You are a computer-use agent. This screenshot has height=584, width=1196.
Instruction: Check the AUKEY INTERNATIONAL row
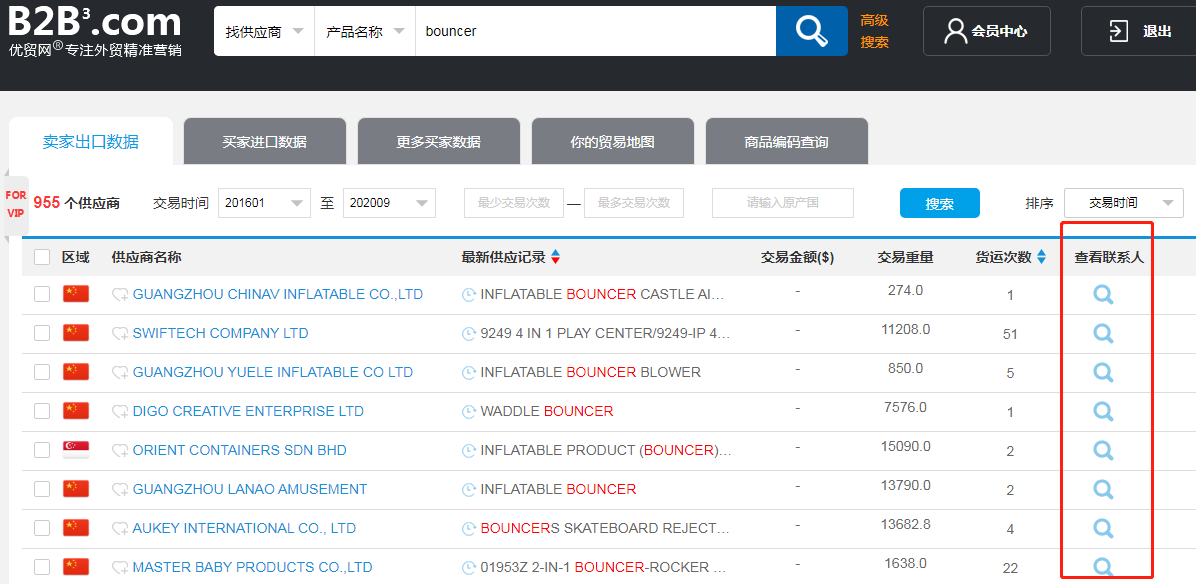point(42,528)
